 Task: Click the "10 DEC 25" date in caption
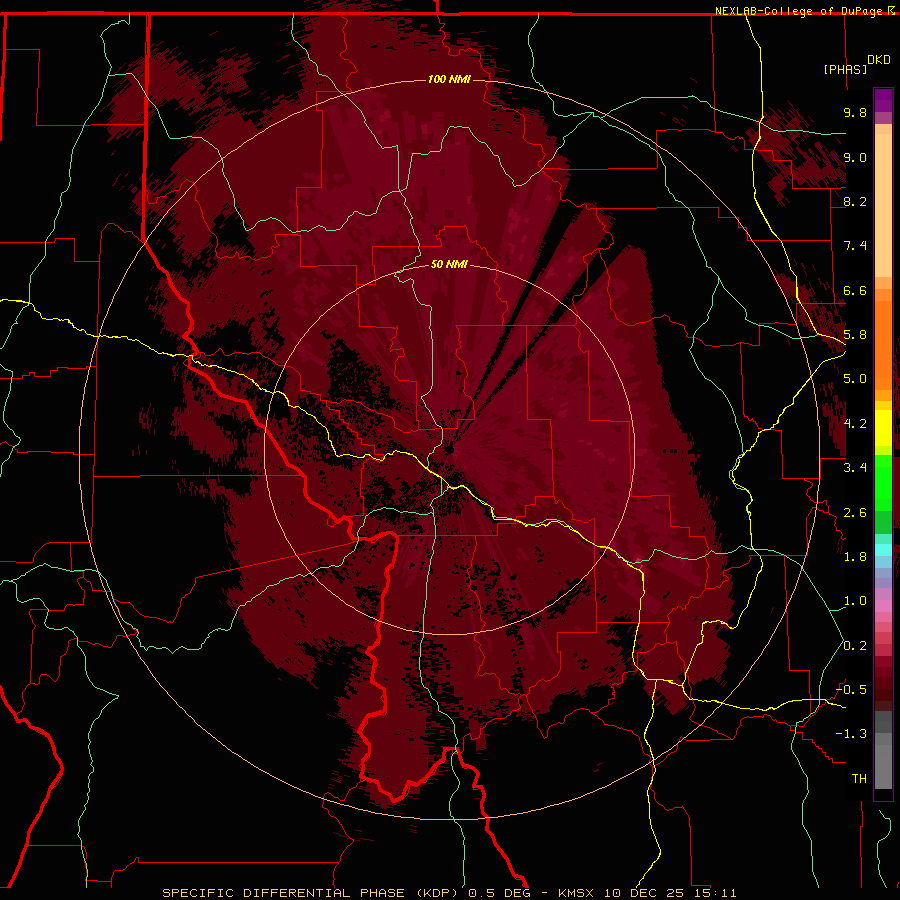(643, 893)
